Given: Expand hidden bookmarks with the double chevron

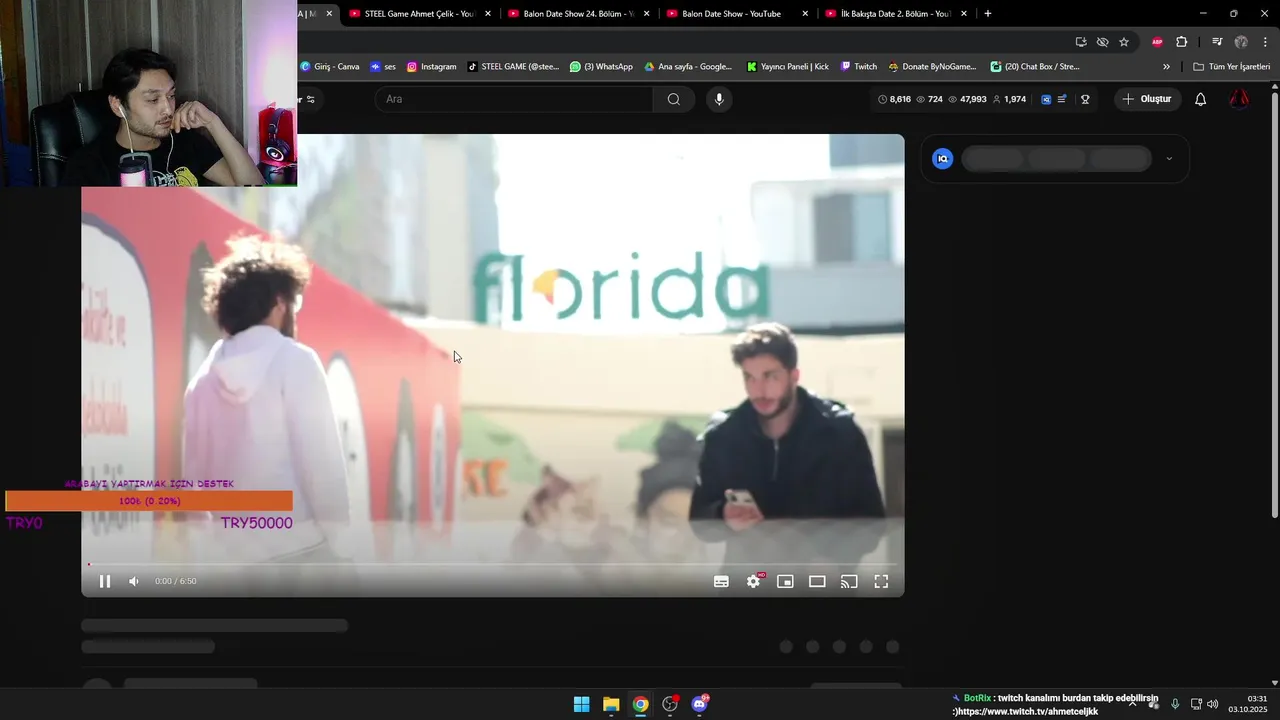Looking at the screenshot, I should pyautogui.click(x=1166, y=67).
